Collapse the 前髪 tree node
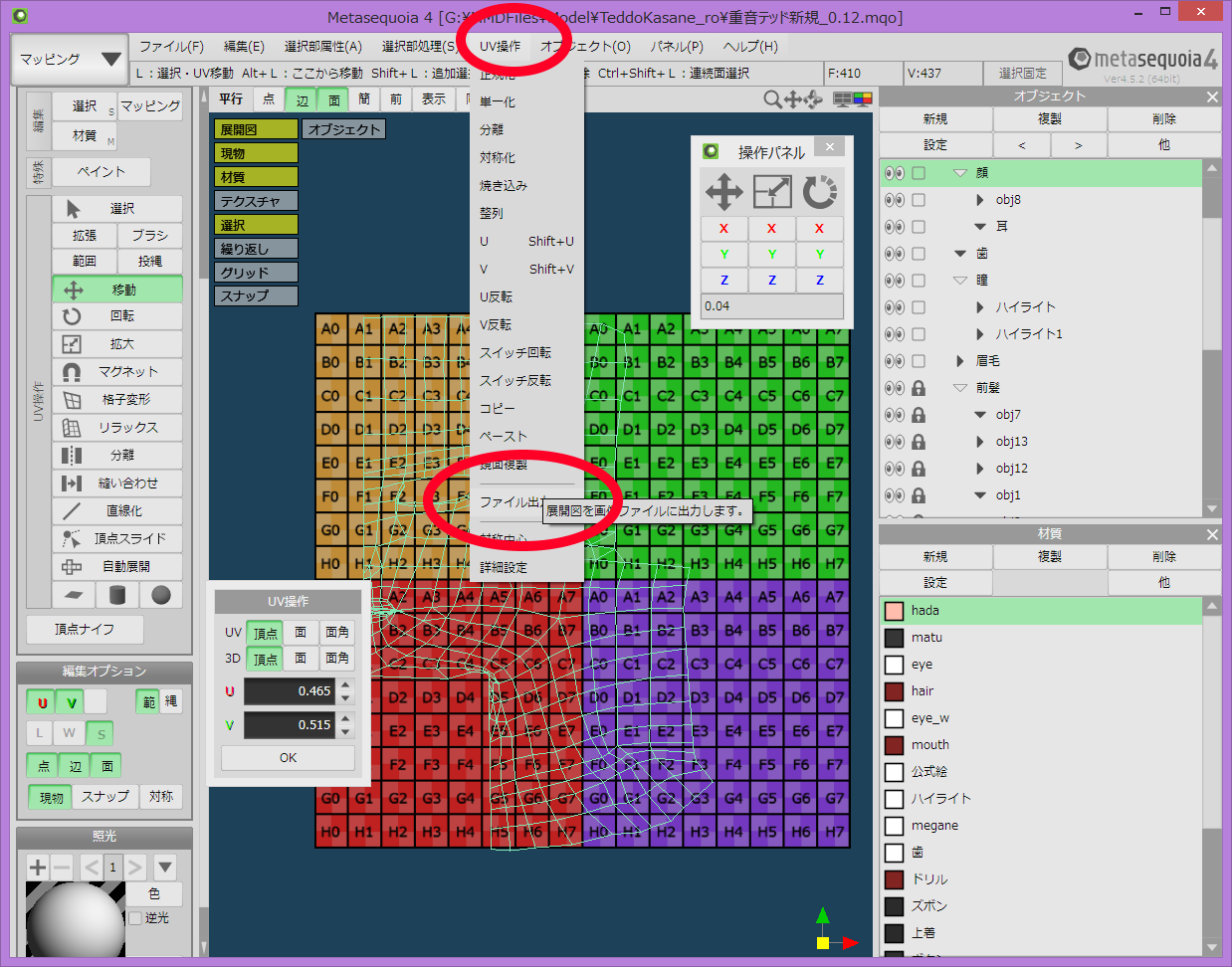This screenshot has width=1232, height=967. [x=960, y=388]
